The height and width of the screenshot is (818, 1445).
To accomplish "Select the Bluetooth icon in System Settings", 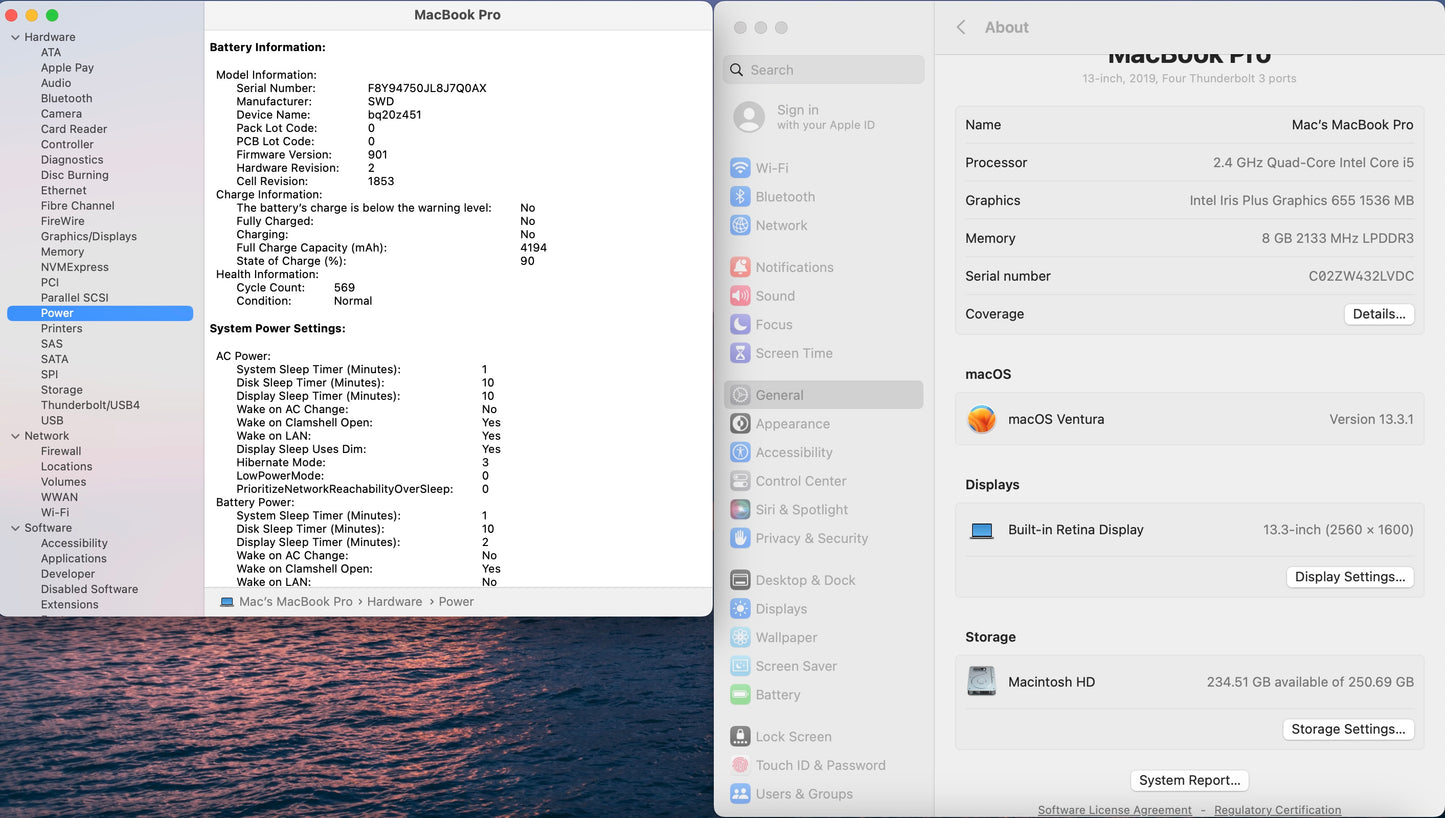I will [740, 197].
